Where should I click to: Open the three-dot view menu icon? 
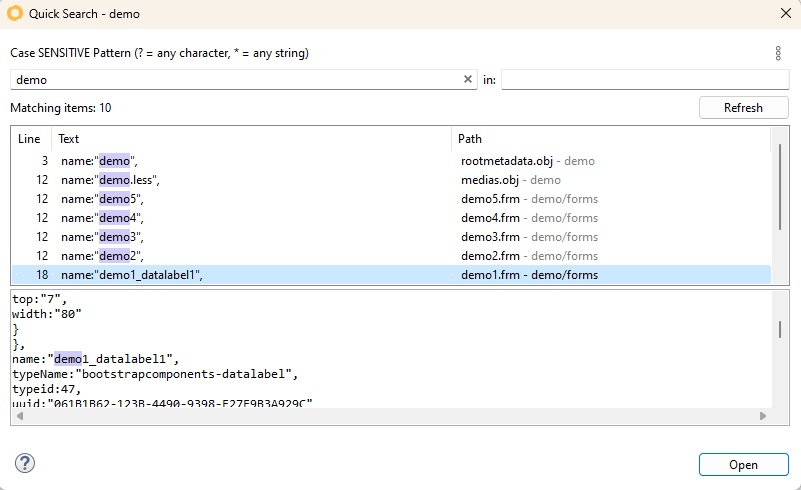(778, 53)
